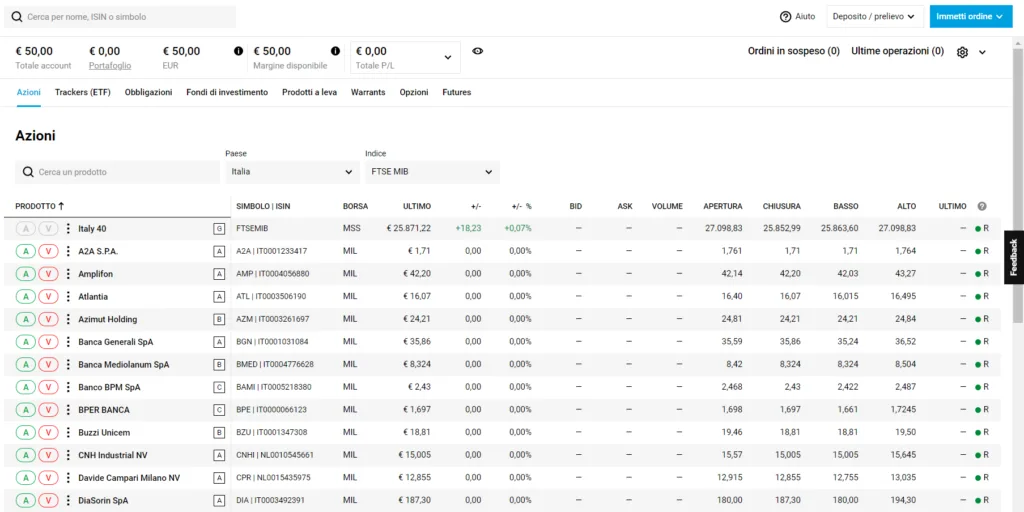Open the Paese dropdown showing Italia
This screenshot has width=1024, height=512.
pos(293,172)
